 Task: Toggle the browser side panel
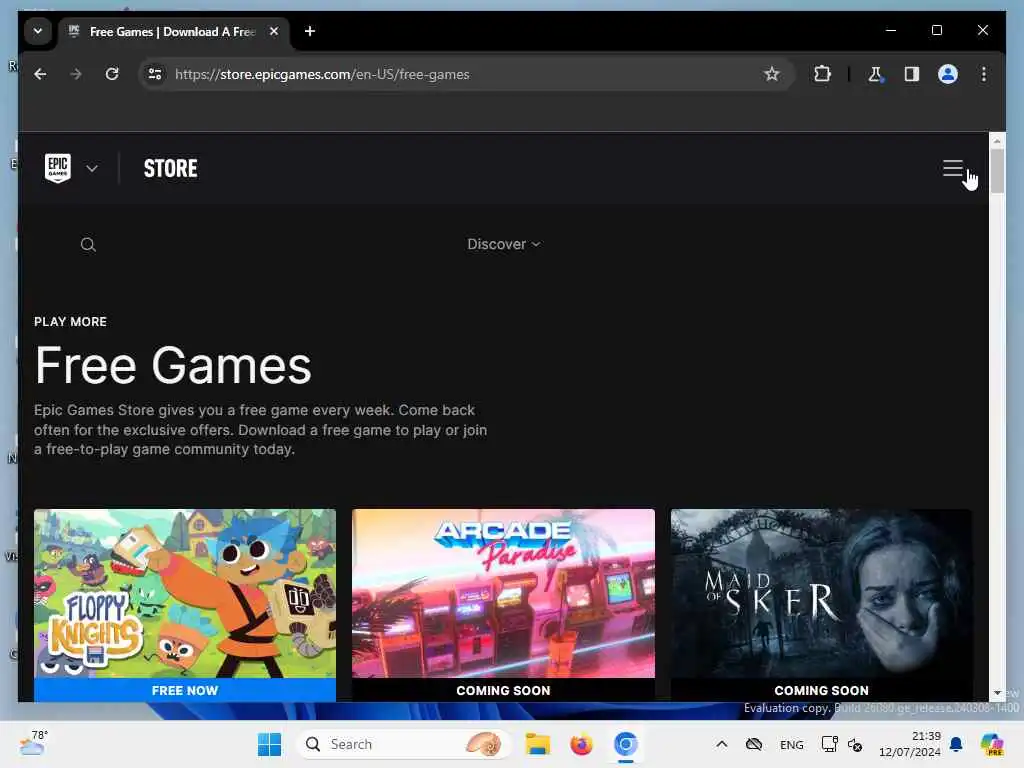point(912,74)
